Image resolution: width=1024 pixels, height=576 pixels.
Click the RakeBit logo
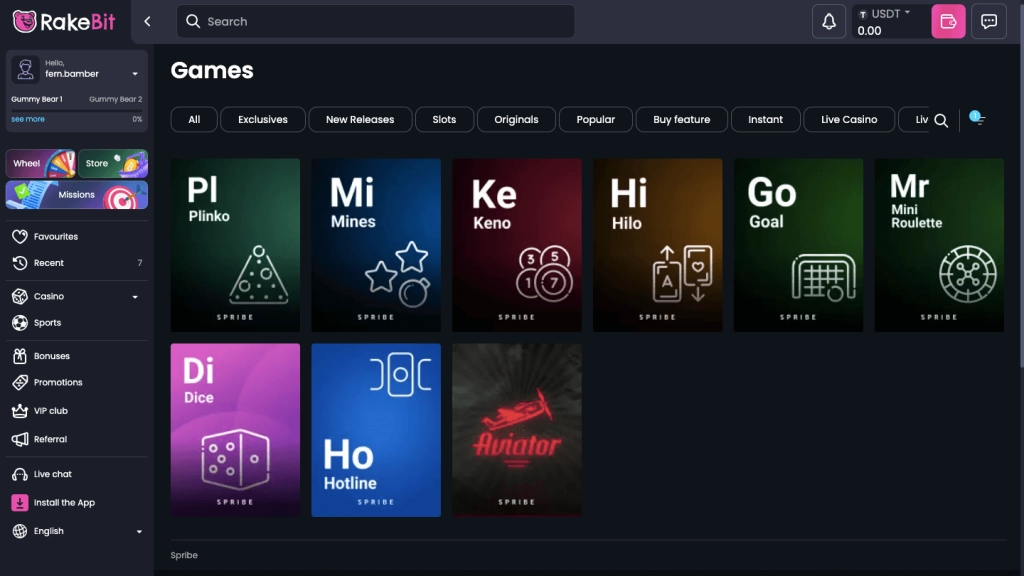(64, 21)
